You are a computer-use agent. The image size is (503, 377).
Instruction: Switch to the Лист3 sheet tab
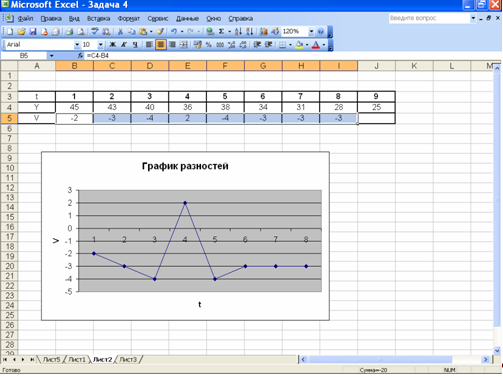pos(128,360)
